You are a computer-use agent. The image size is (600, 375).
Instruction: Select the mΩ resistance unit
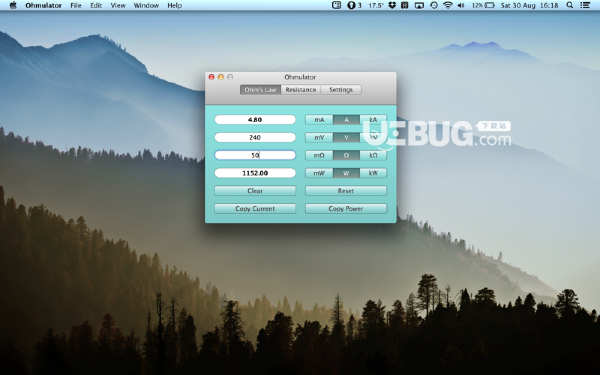[x=319, y=155]
